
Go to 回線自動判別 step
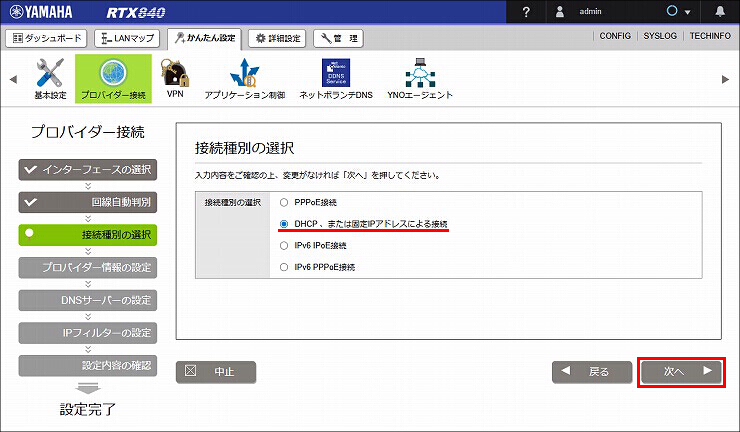(x=88, y=202)
